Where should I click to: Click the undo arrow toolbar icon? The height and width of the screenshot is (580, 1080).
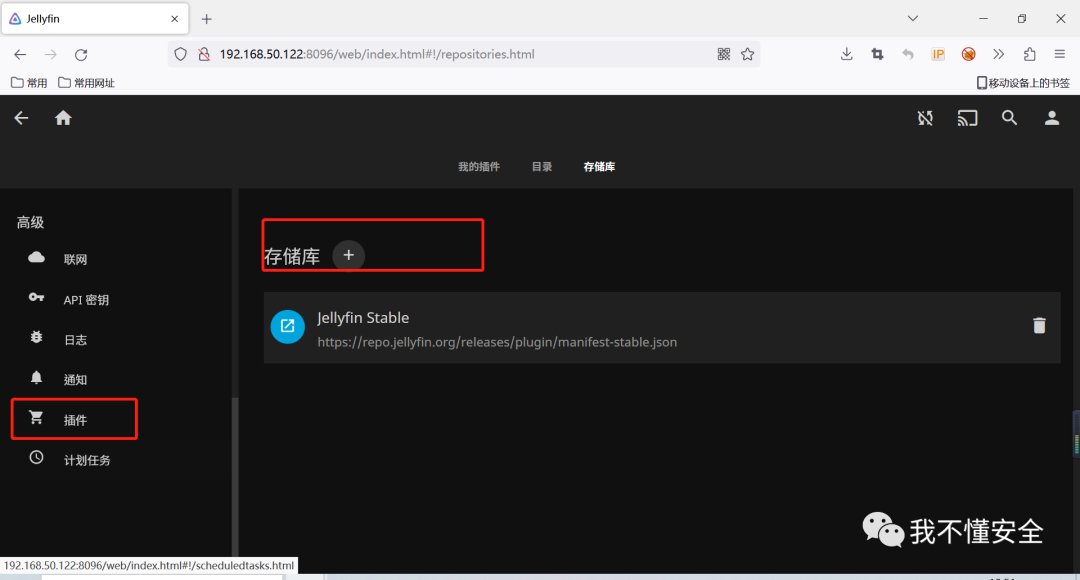(908, 54)
